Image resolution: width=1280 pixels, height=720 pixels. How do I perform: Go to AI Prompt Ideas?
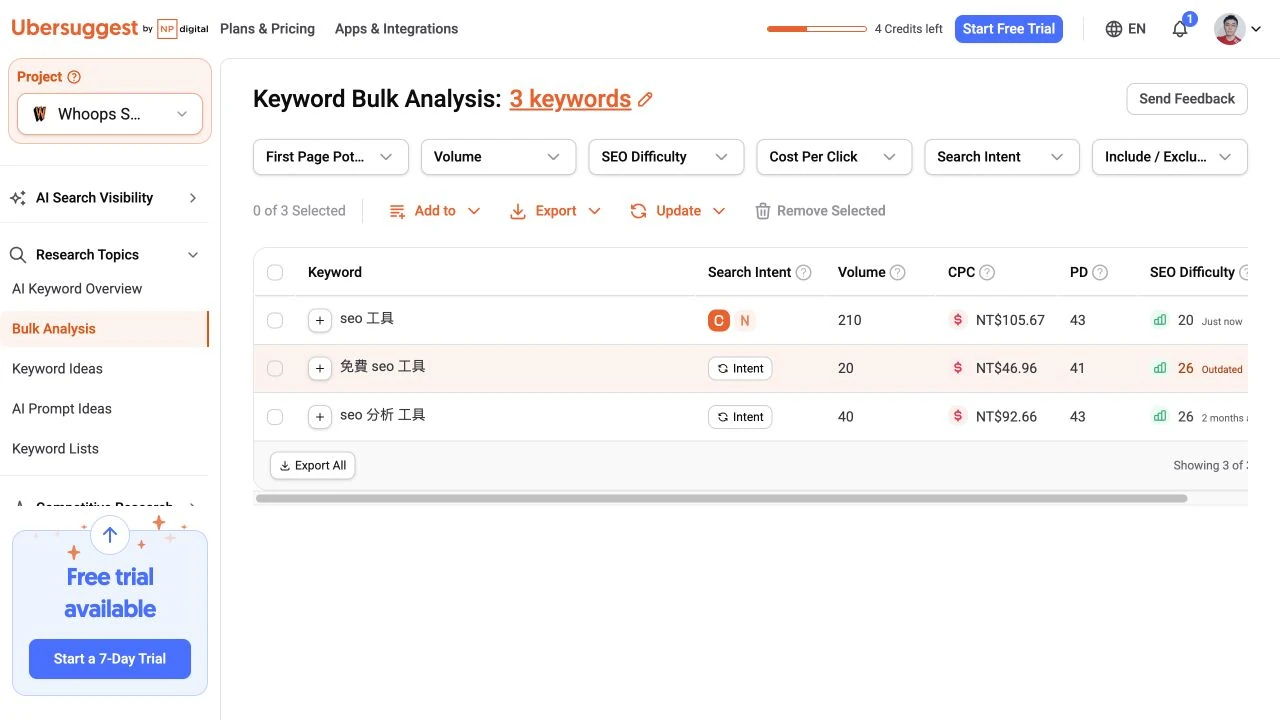point(62,409)
